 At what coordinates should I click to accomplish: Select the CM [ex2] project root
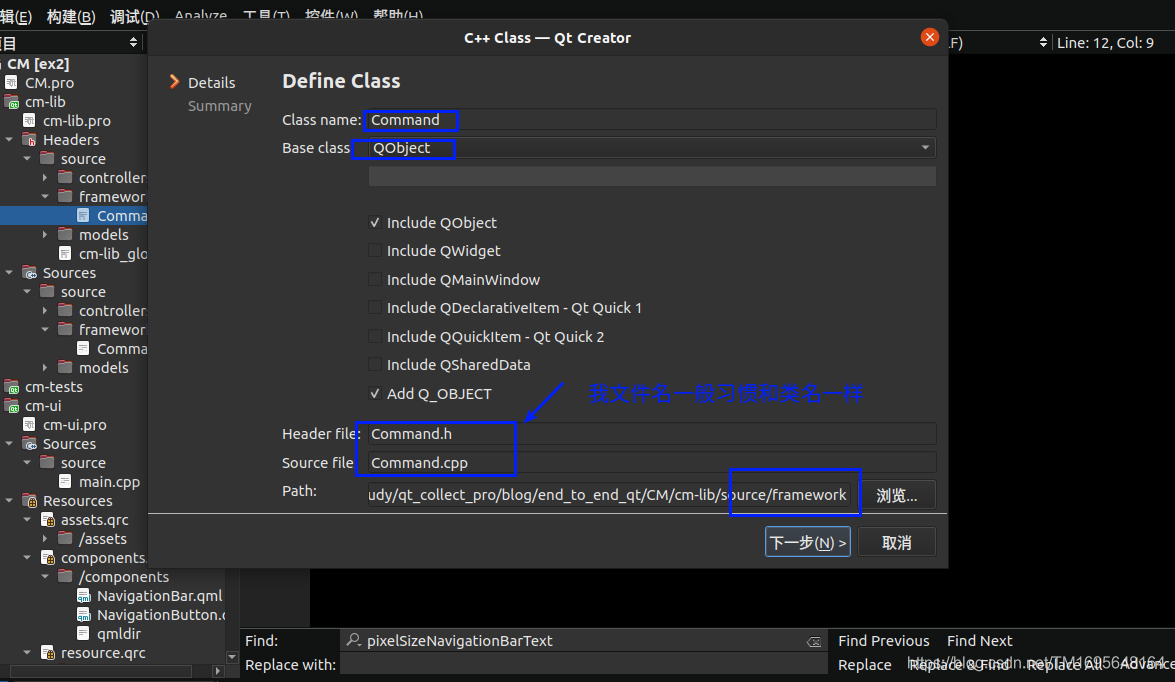(37, 64)
